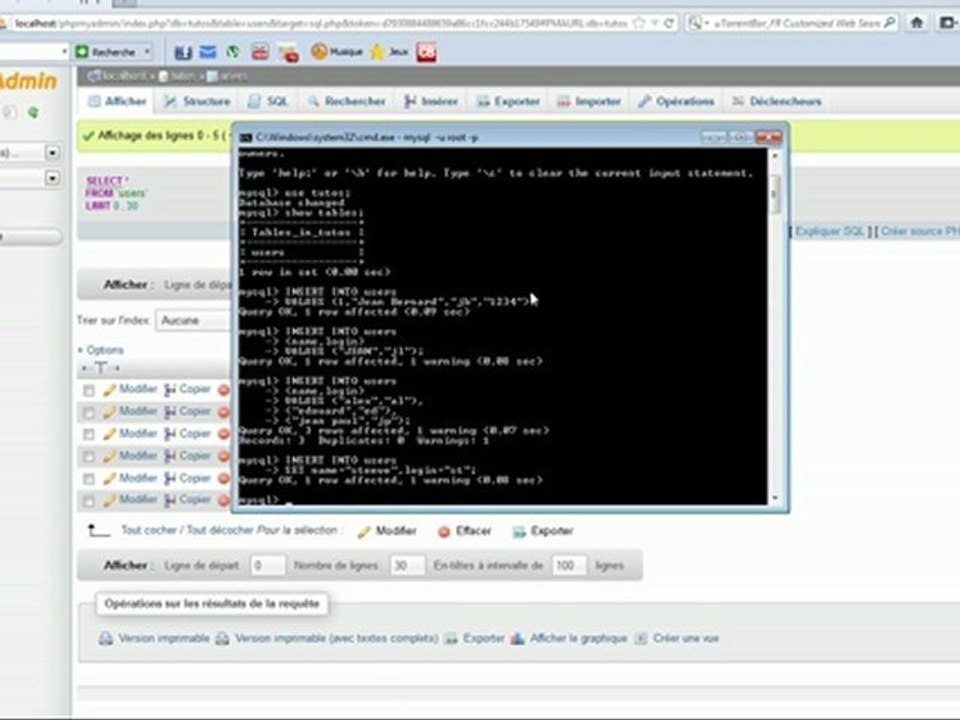This screenshot has width=960, height=720.
Task: Click the red delete icon on first row
Action: [224, 389]
